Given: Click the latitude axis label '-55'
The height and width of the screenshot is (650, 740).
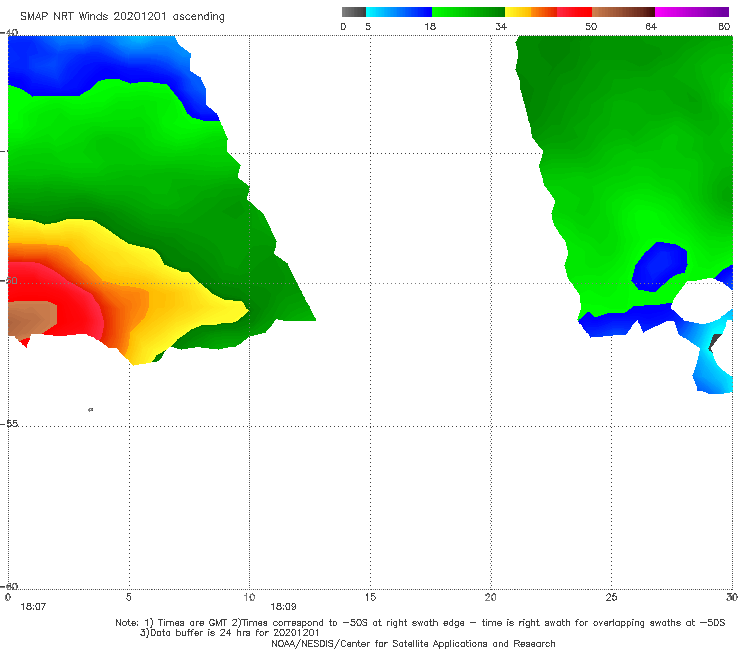Looking at the screenshot, I should click(9, 423).
